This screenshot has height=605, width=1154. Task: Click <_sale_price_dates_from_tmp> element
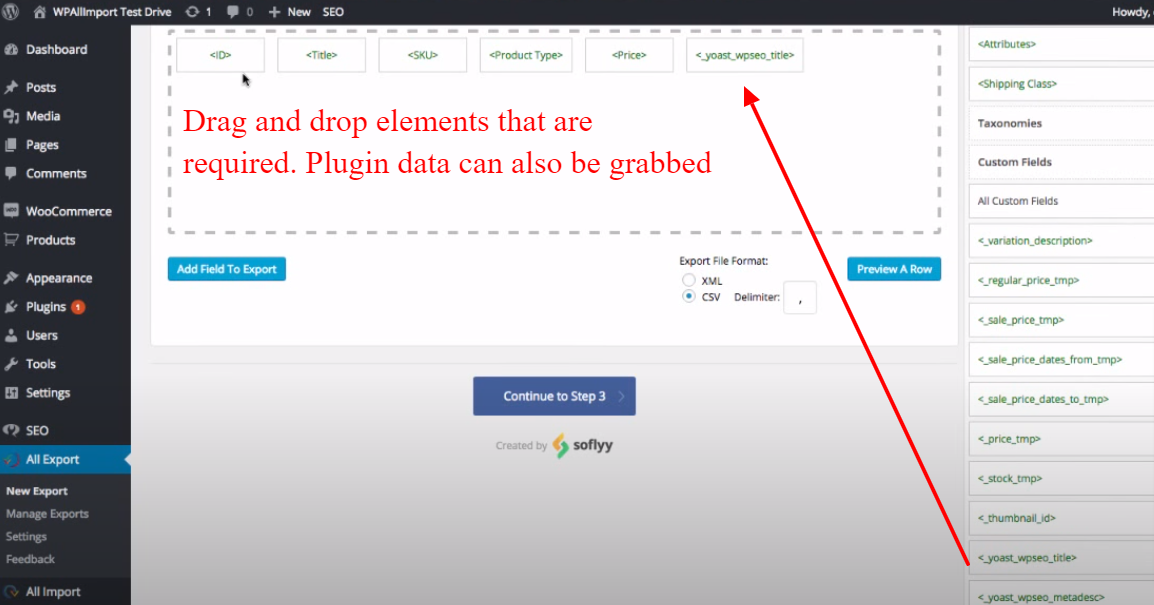click(1061, 360)
